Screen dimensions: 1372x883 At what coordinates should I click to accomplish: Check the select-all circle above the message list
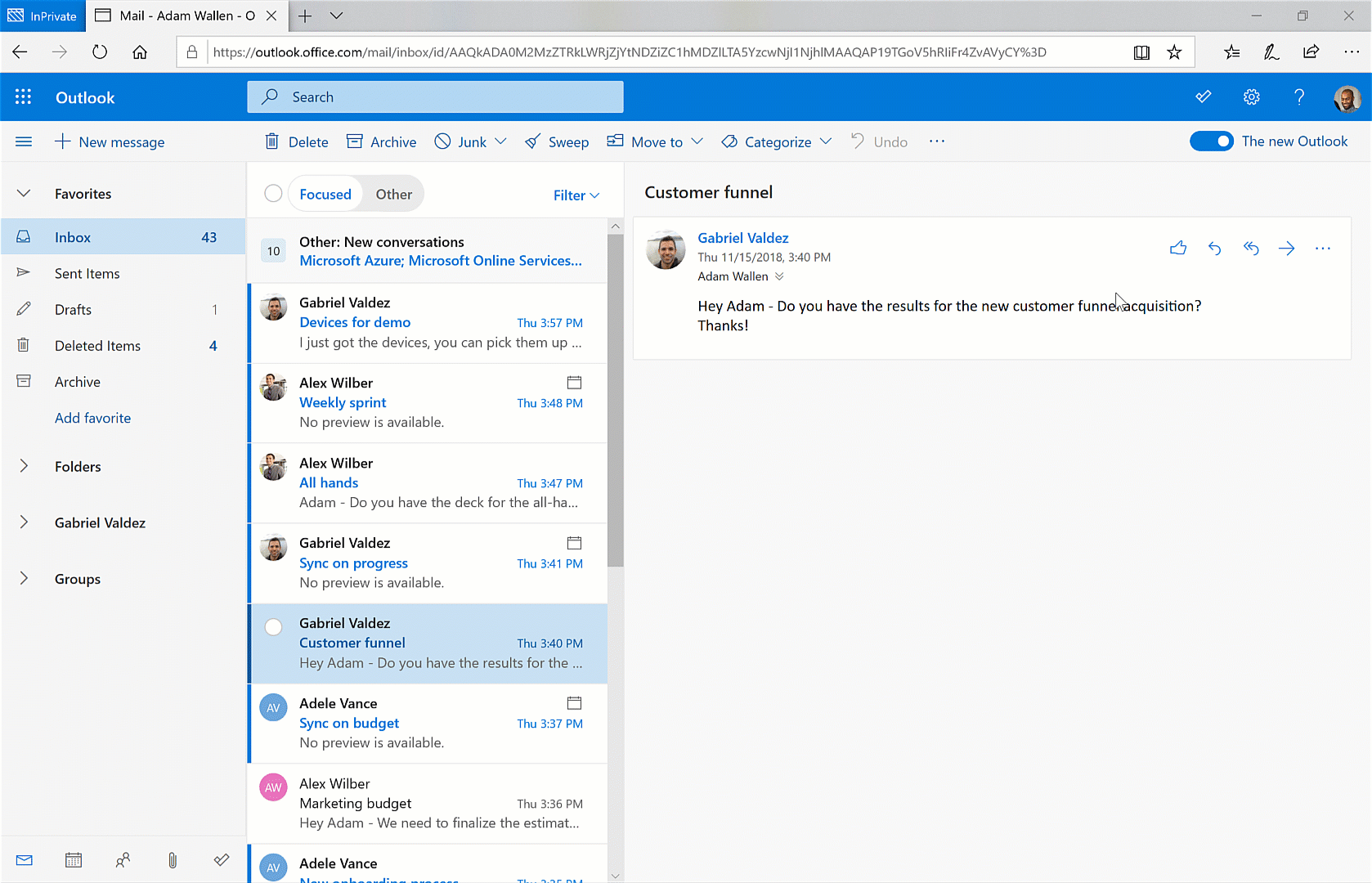[273, 193]
